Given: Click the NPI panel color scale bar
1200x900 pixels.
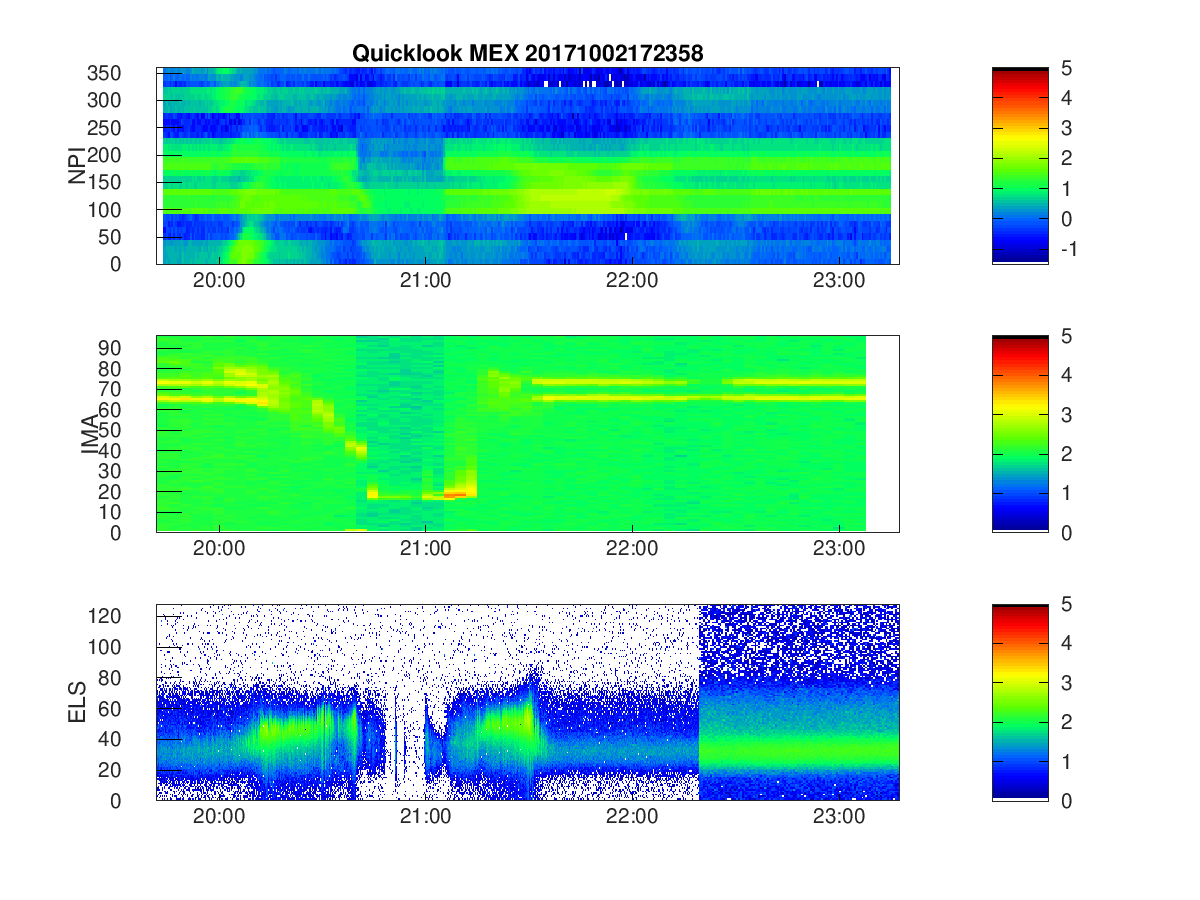Looking at the screenshot, I should (1020, 166).
